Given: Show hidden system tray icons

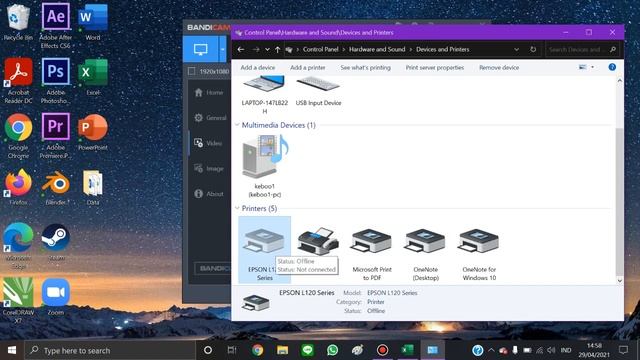Looking at the screenshot, I should point(491,350).
